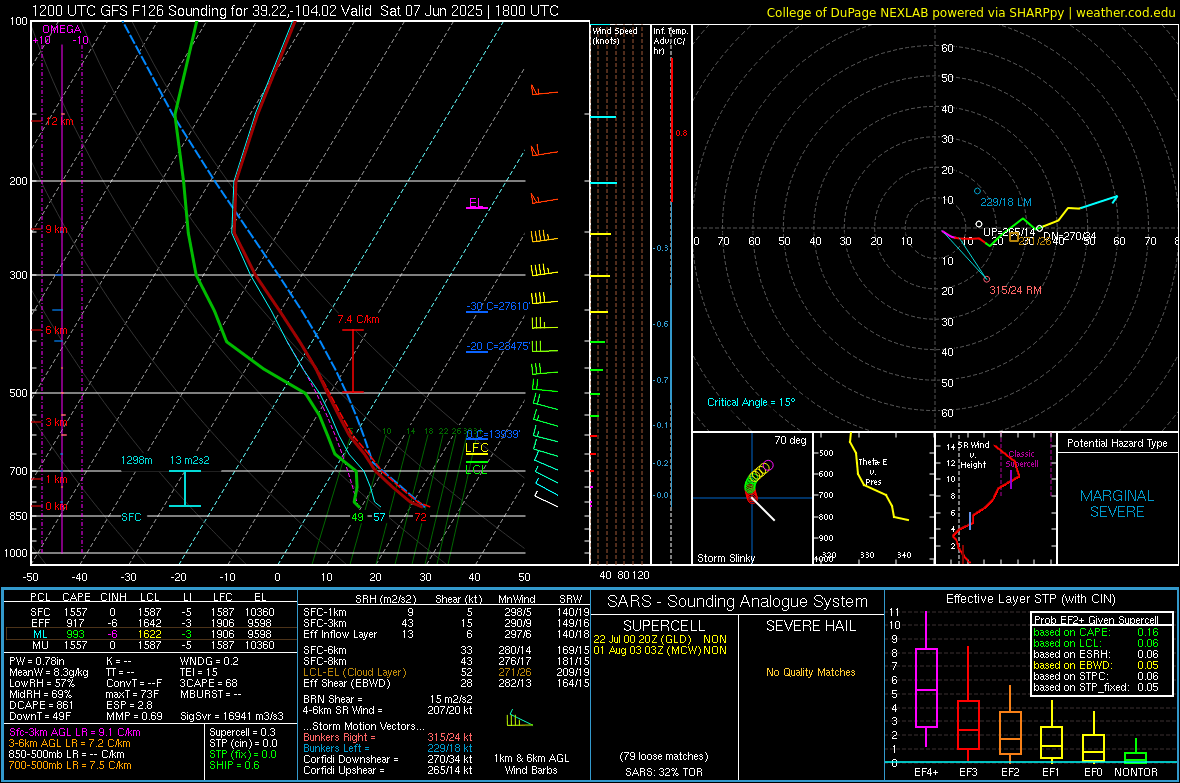Image resolution: width=1180 pixels, height=783 pixels.
Task: Click the PW = 0.78in value
Action: (41, 661)
